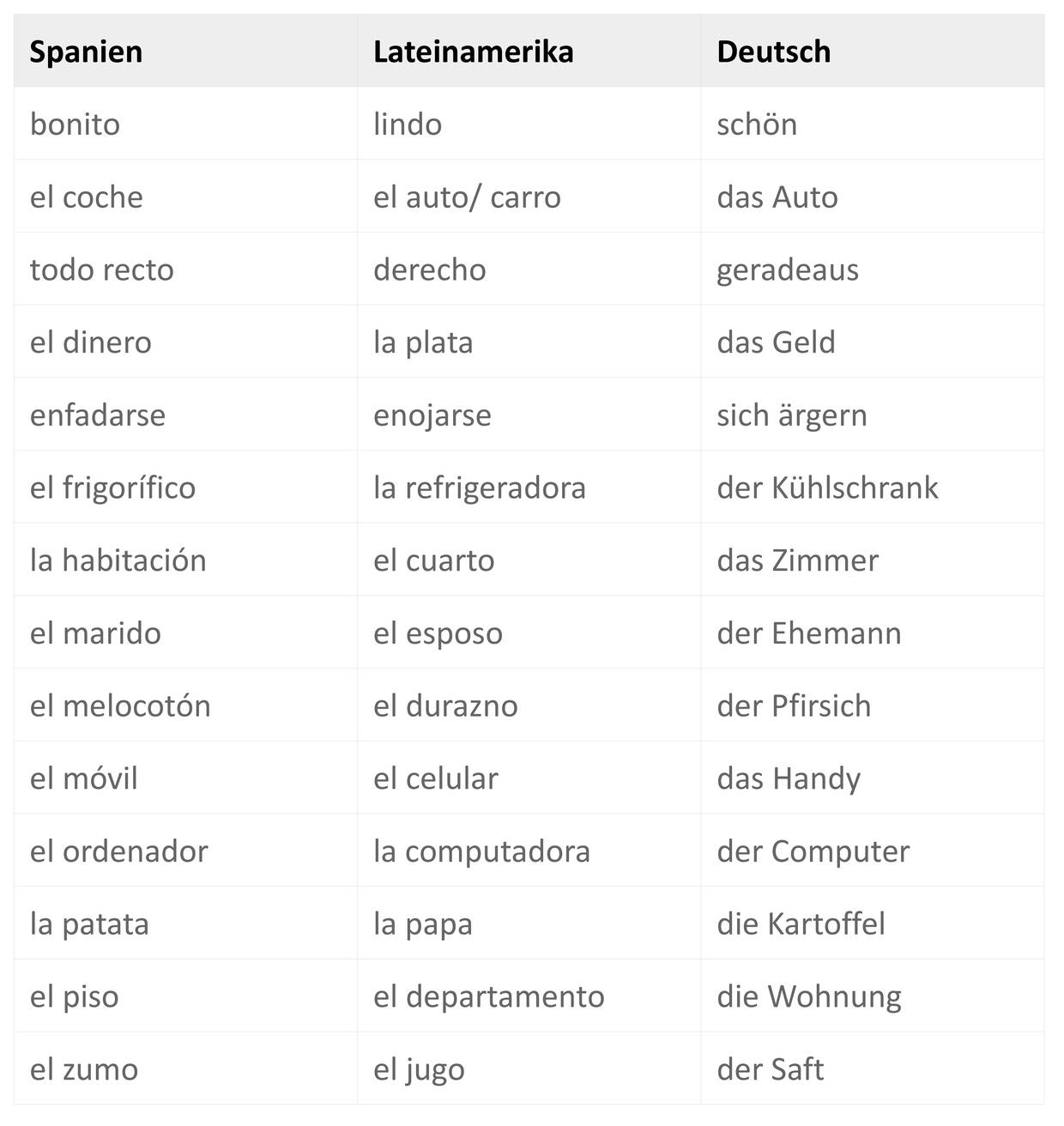Viewport: 1064px width, 1126px height.
Task: Click the 'enfadarse' entry
Action: tap(97, 415)
